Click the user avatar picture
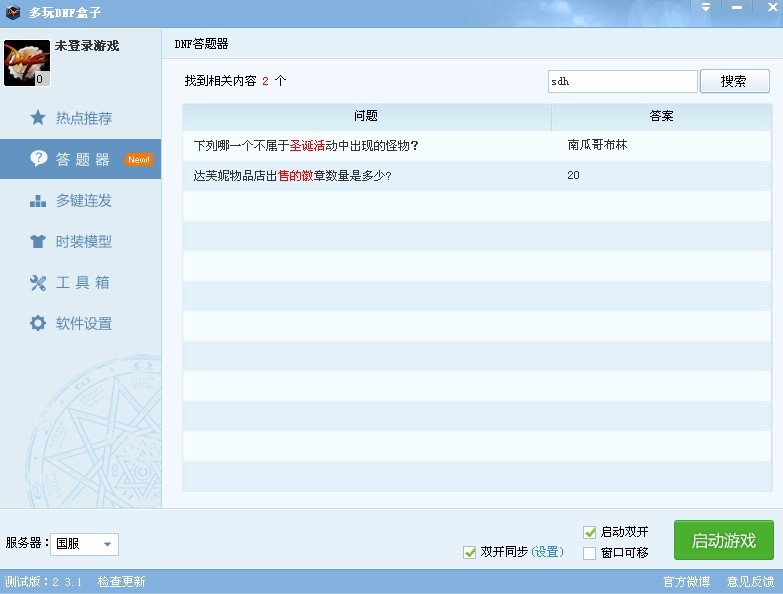783x594 pixels. coord(27,63)
